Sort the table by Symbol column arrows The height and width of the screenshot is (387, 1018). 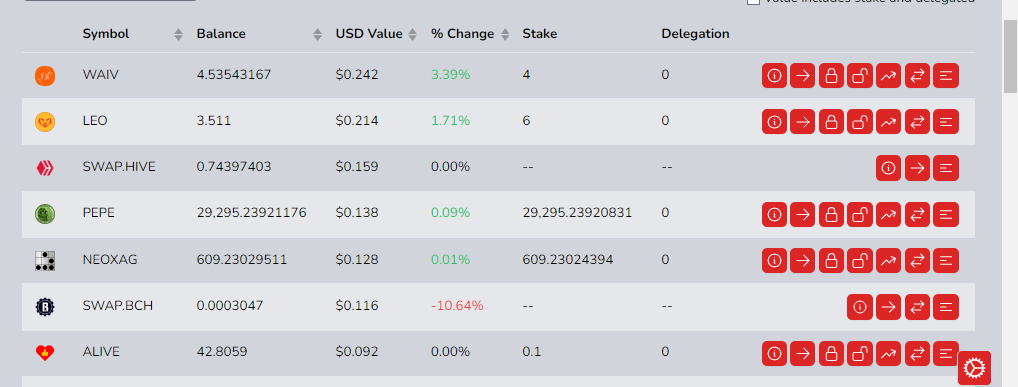[179, 34]
